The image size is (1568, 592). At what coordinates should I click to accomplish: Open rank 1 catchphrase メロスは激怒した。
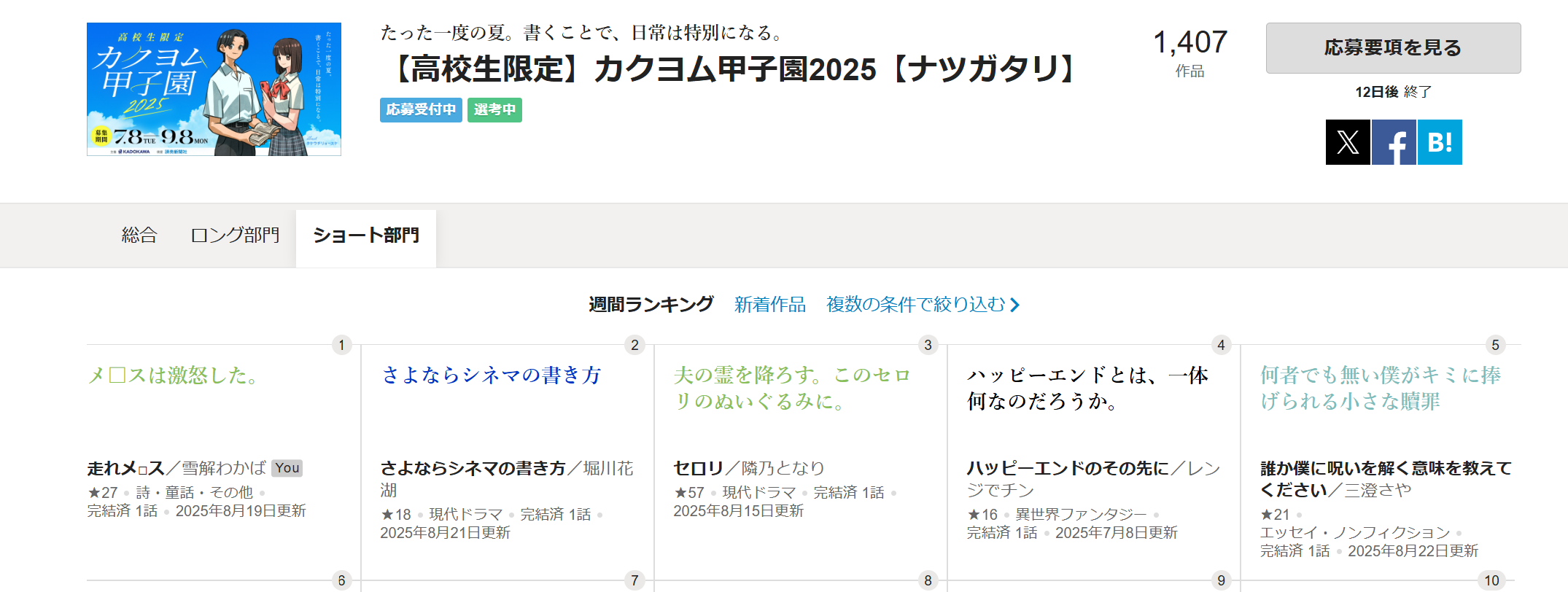pos(173,375)
